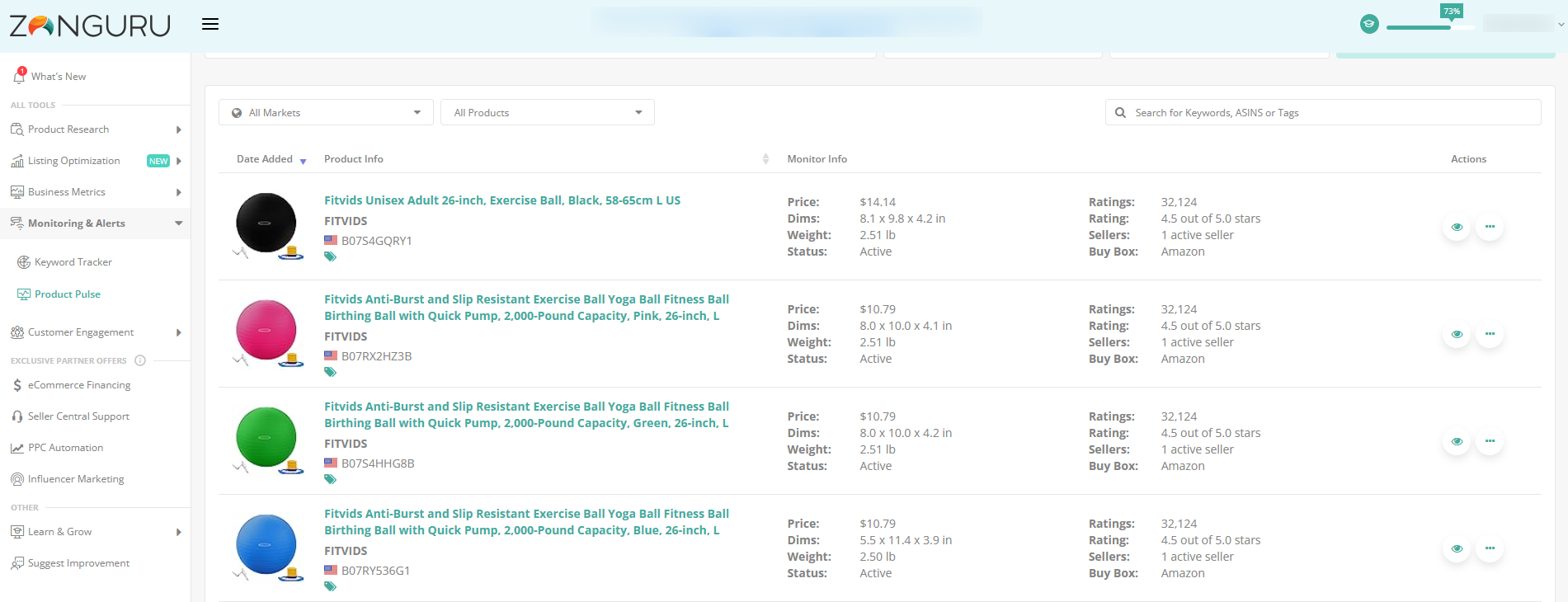Open Suggest Improvement
This screenshot has width=1568, height=602.
pos(78,563)
